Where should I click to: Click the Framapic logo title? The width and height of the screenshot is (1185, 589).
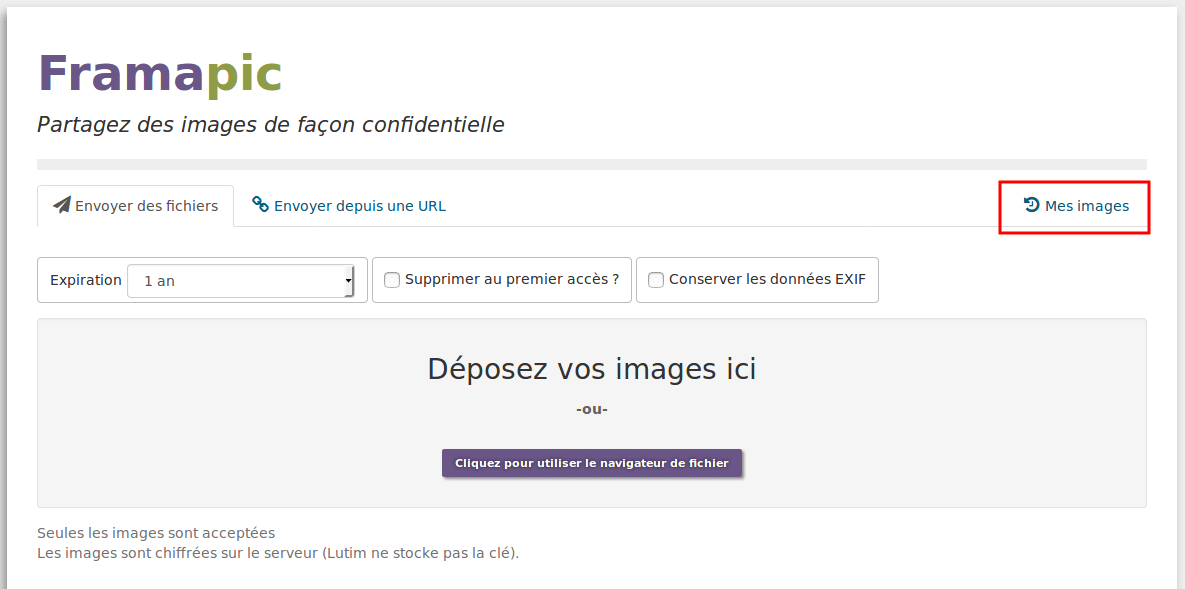click(159, 74)
